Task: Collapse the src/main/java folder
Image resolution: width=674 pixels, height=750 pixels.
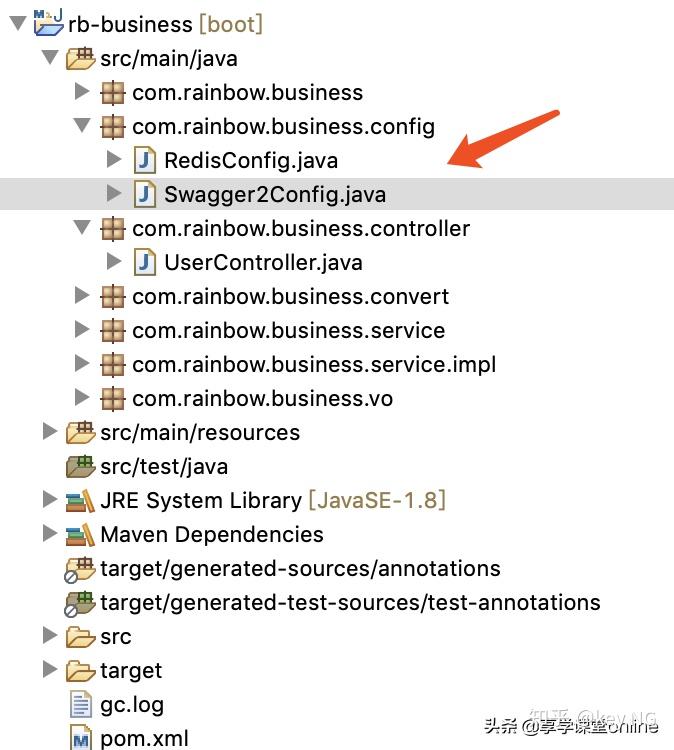Action: pyautogui.click(x=50, y=57)
